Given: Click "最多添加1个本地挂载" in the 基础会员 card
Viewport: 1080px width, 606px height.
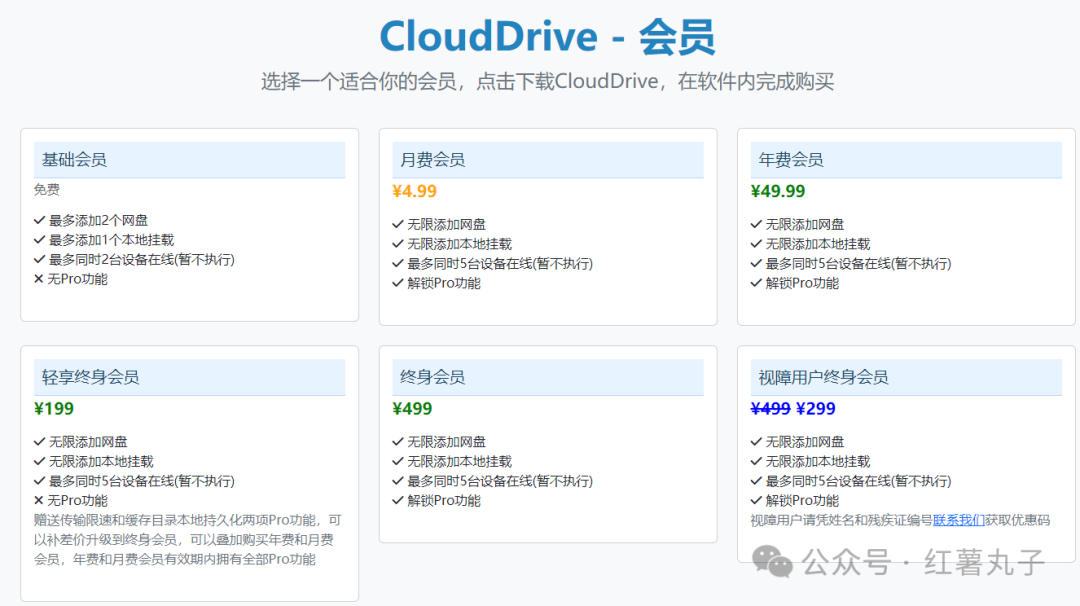Looking at the screenshot, I should tap(111, 240).
